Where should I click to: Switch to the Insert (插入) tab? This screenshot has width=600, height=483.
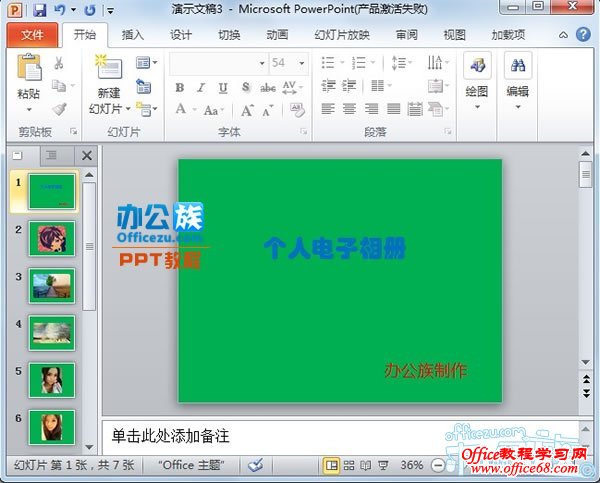coord(132,35)
